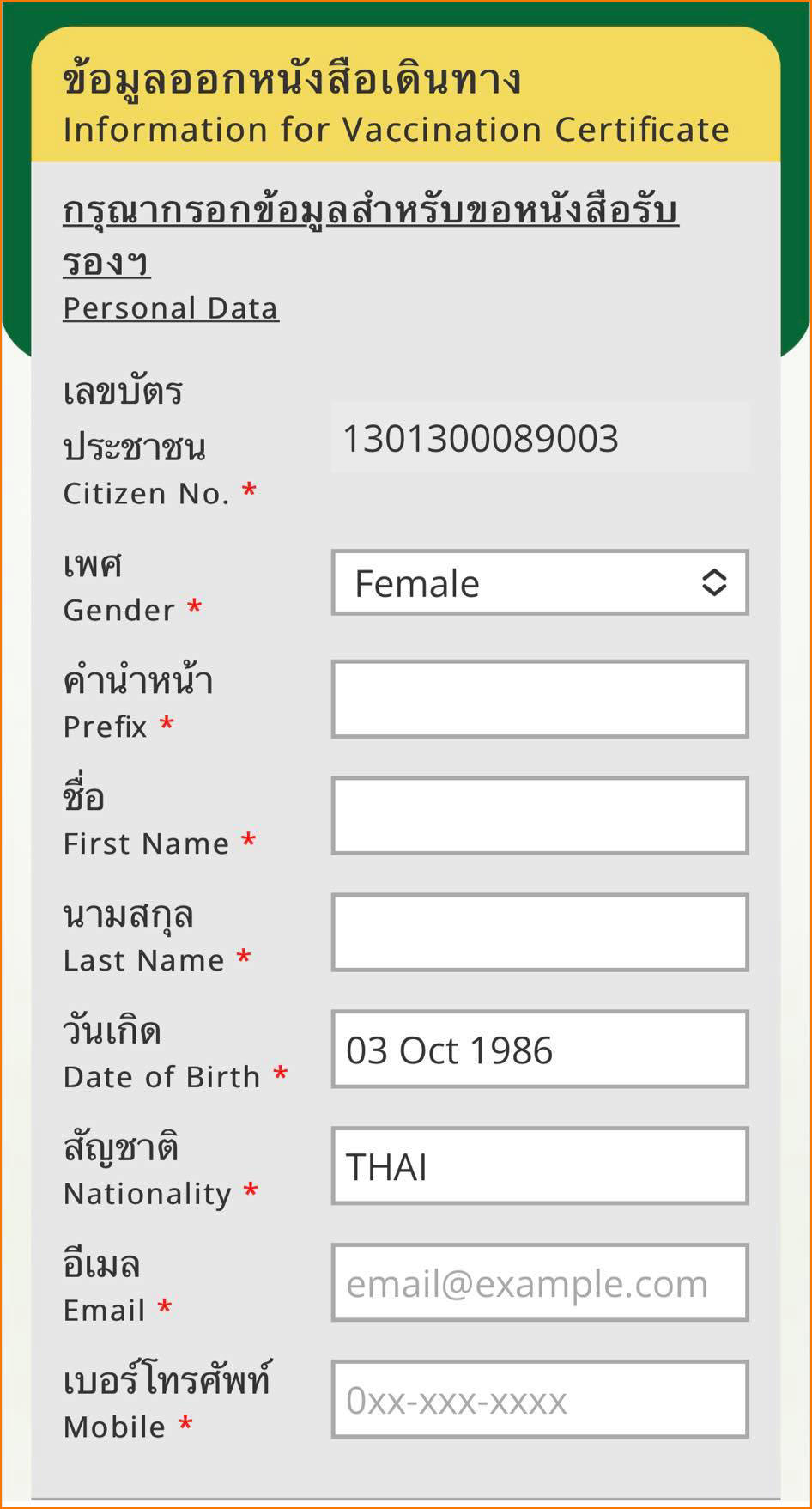This screenshot has width=812, height=1509.
Task: Click the red asterisk next to Citizen No.
Action: [248, 490]
